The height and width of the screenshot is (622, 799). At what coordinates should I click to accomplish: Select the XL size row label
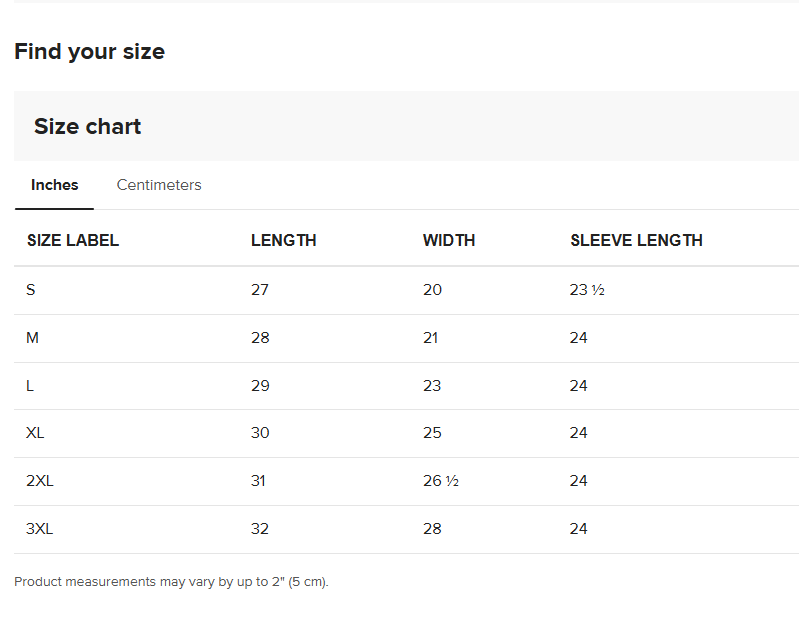36,433
